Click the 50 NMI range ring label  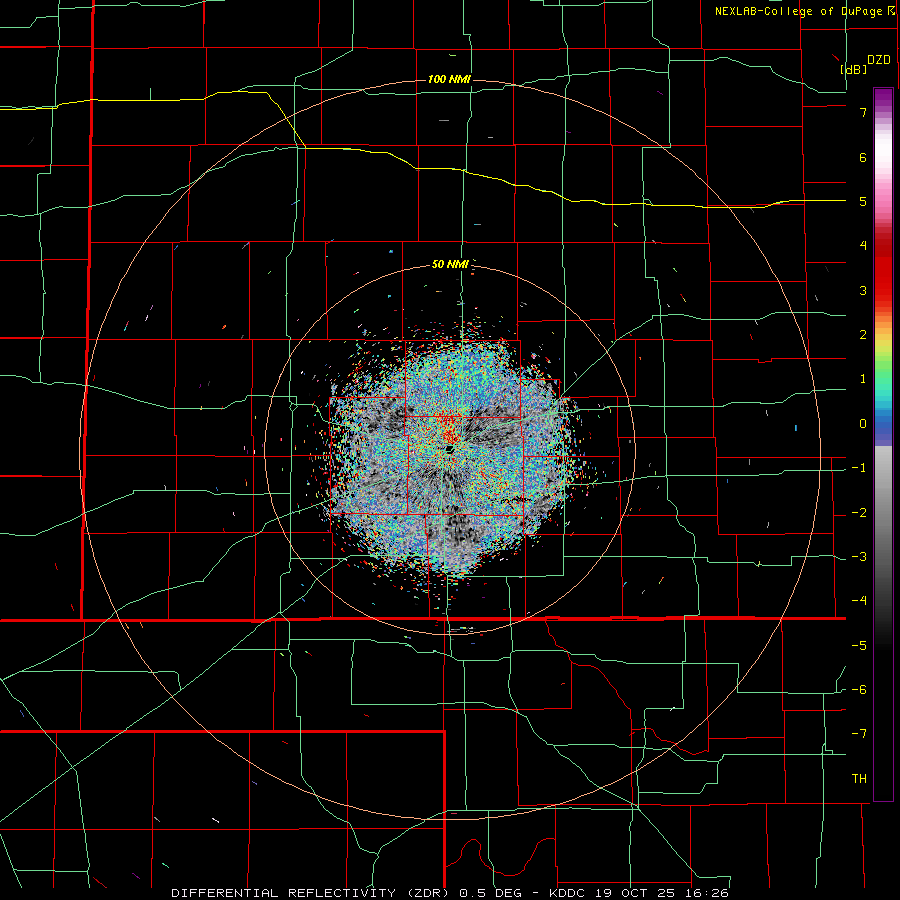pyautogui.click(x=451, y=264)
